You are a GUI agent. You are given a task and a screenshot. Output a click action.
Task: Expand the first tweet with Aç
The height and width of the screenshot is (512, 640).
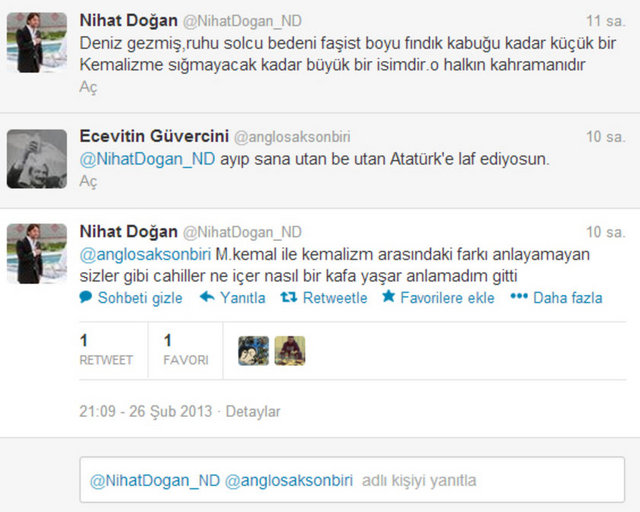click(x=88, y=87)
